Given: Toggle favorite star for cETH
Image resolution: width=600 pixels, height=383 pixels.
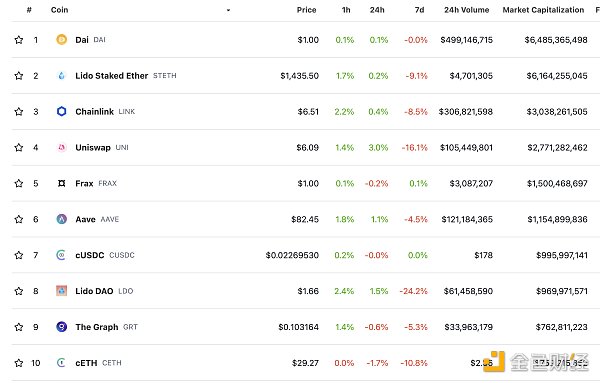Looking at the screenshot, I should tap(18, 363).
